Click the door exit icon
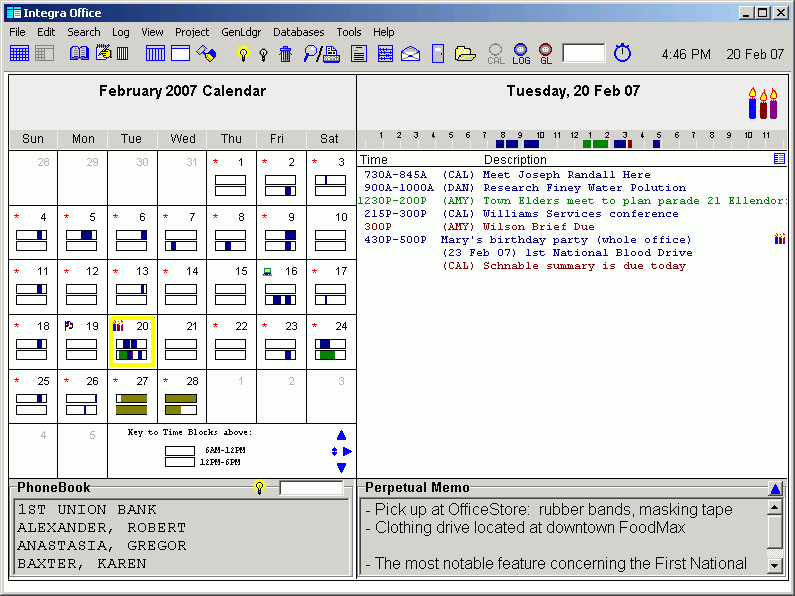The image size is (795, 596). 438,53
